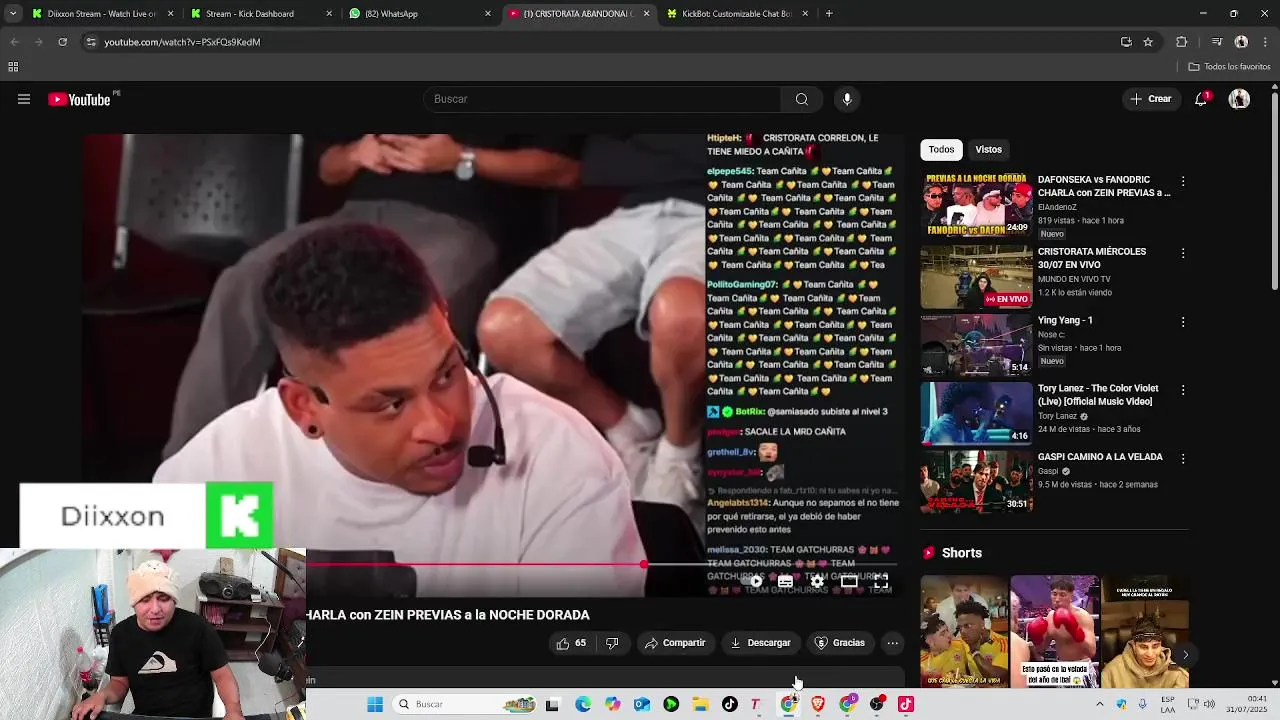Switch the player to theater mode
Image resolution: width=1280 pixels, height=720 pixels.
(x=849, y=581)
